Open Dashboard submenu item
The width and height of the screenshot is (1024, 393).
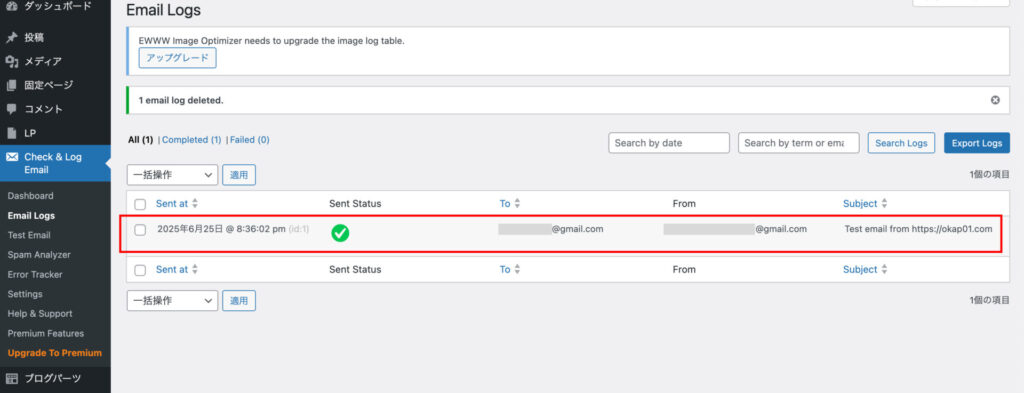(31, 196)
